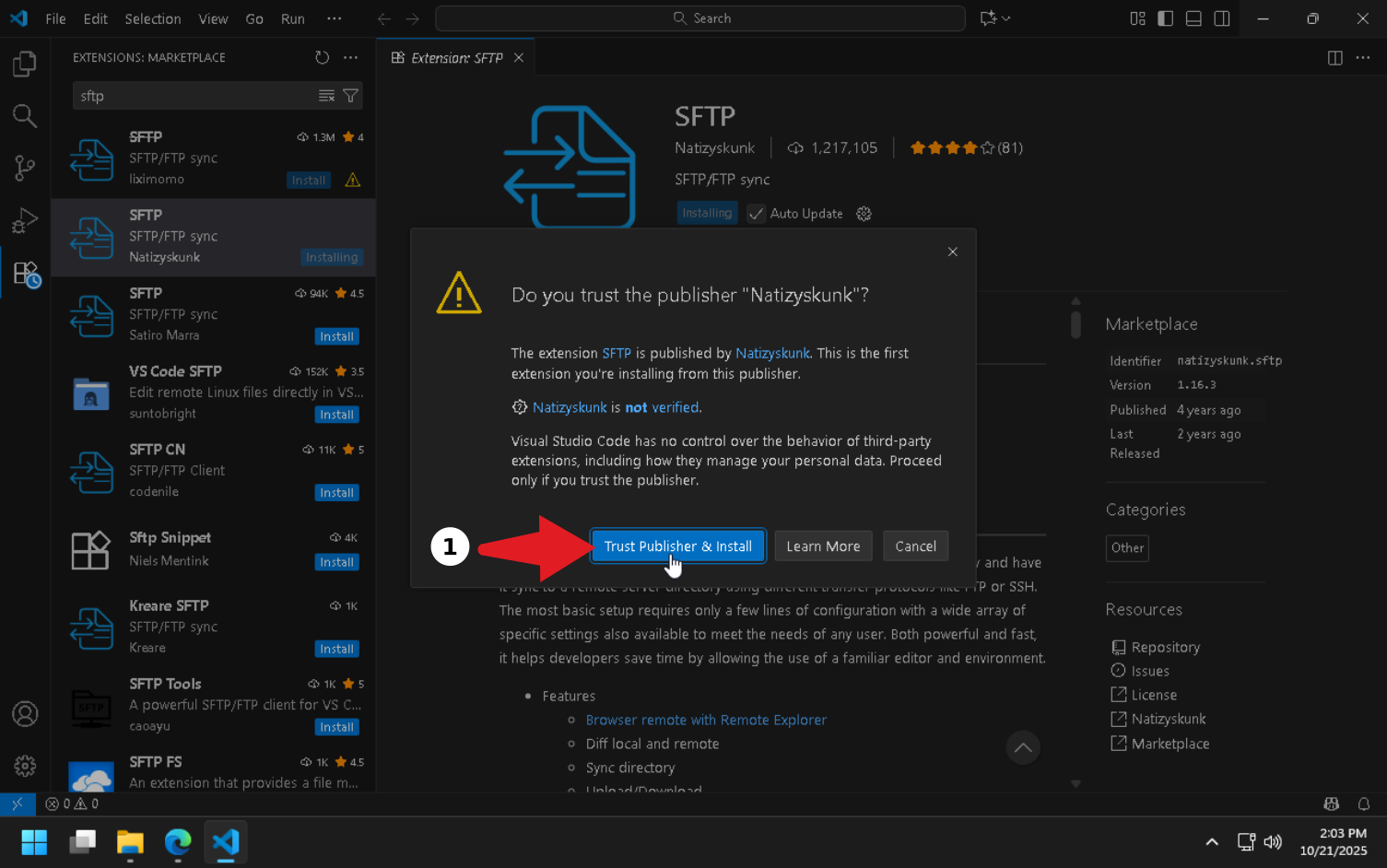Viewport: 1387px width, 868px height.
Task: Click Trust Publisher & Install button
Action: pyautogui.click(x=677, y=546)
